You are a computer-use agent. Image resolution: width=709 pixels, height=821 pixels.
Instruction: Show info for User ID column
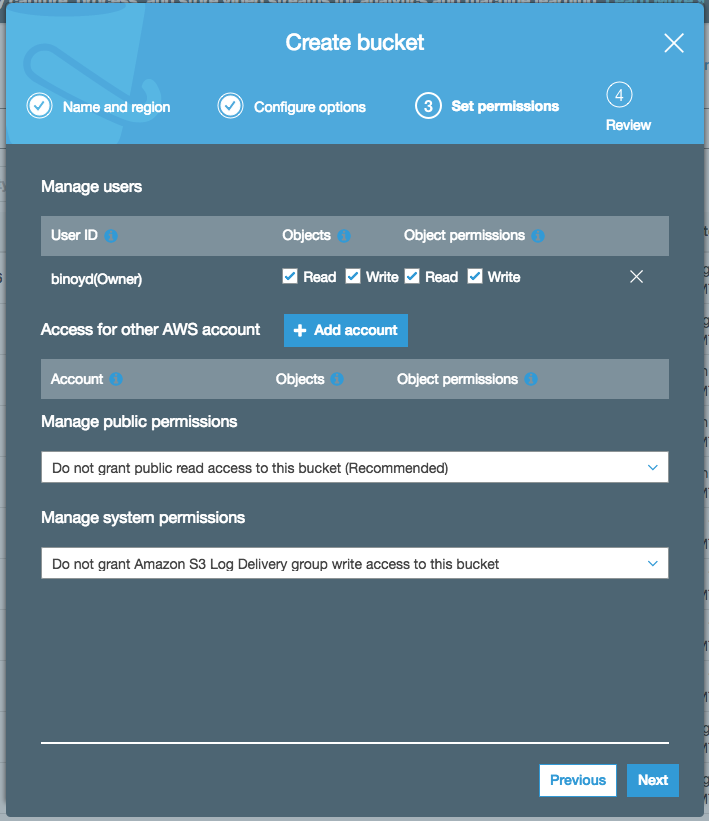point(110,236)
